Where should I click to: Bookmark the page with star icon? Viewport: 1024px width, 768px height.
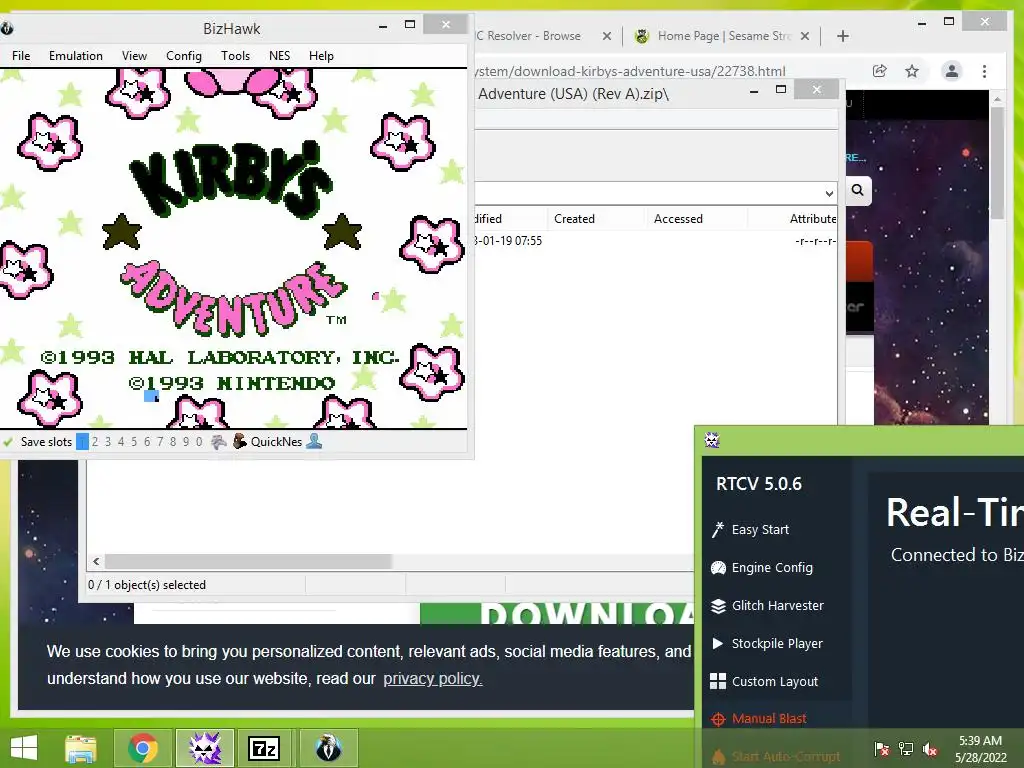click(912, 71)
